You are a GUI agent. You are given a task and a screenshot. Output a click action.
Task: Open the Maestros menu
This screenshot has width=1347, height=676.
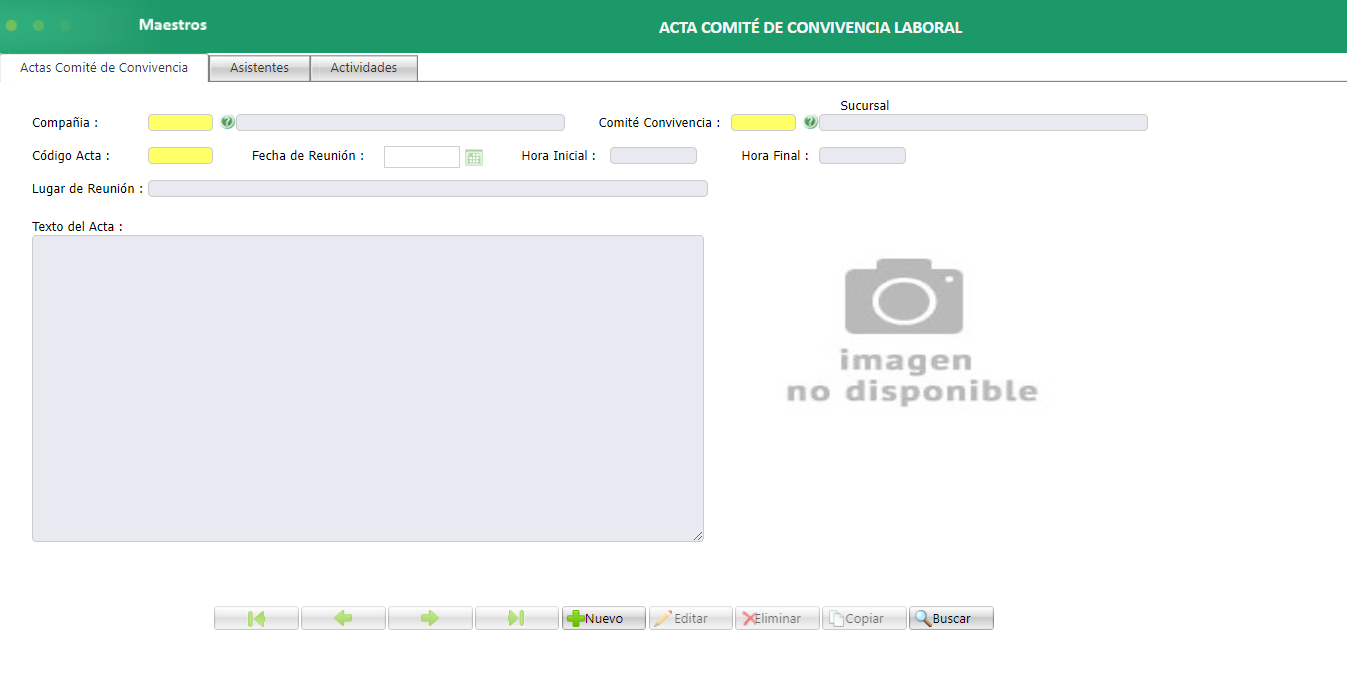pos(172,24)
